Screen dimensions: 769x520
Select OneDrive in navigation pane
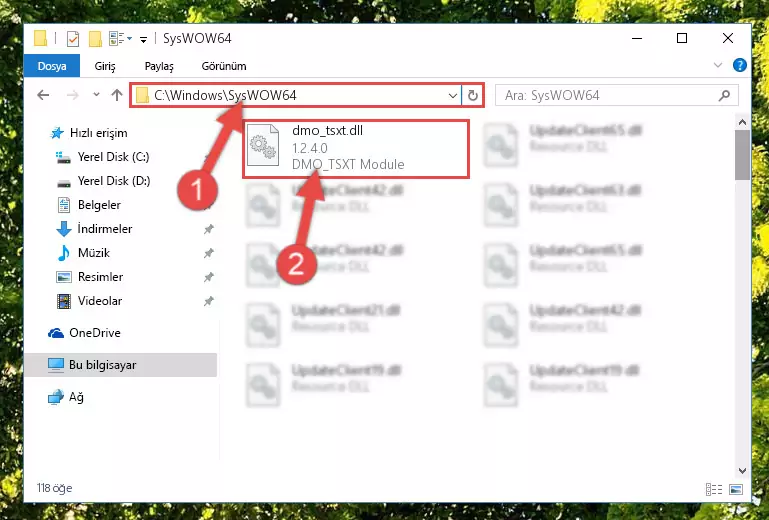84,333
